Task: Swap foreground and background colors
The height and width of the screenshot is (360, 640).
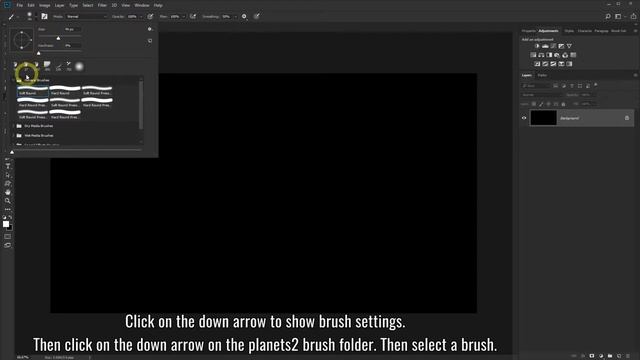Action: [10, 217]
